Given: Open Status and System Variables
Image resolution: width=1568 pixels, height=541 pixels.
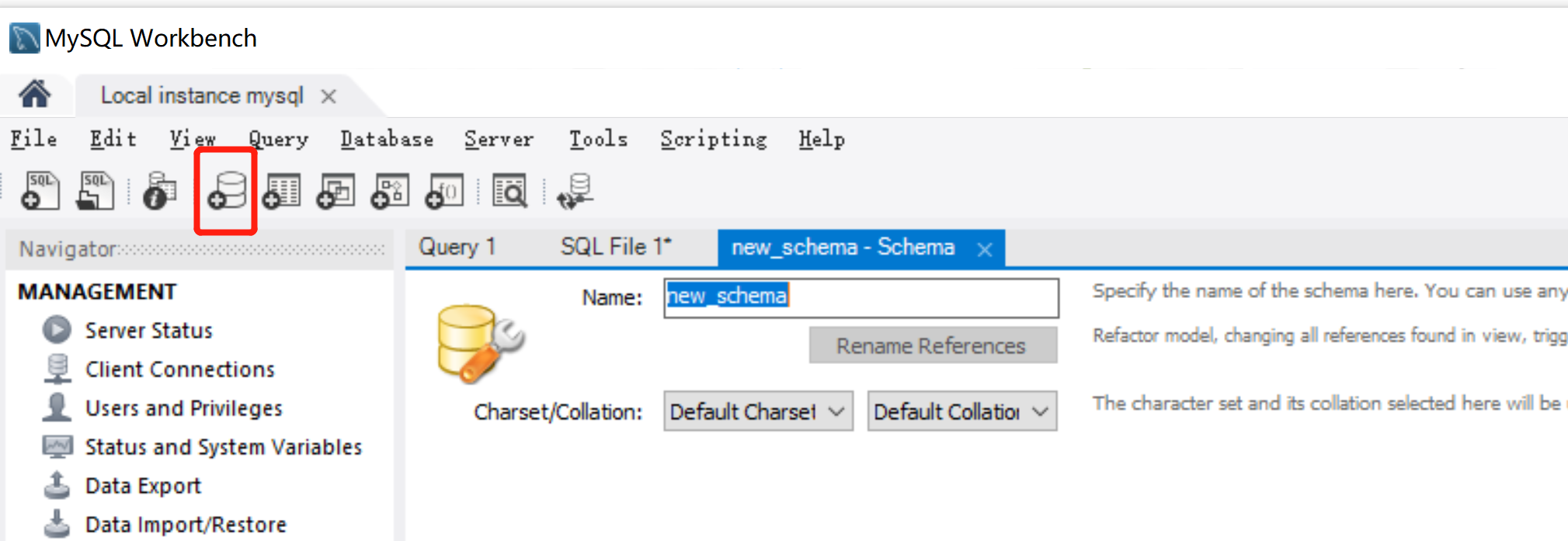Looking at the screenshot, I should pyautogui.click(x=224, y=447).
